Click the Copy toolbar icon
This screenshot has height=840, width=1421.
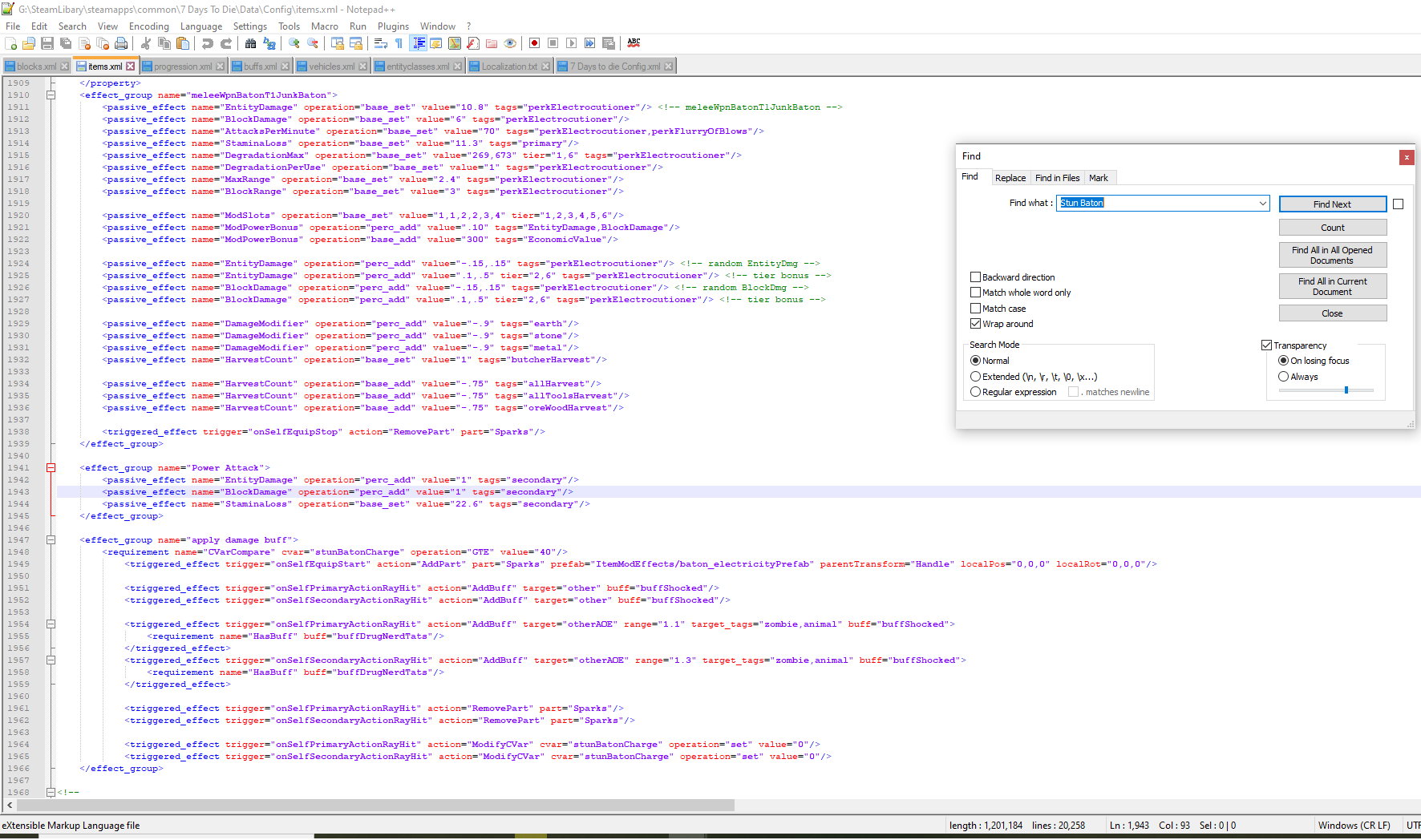164,43
